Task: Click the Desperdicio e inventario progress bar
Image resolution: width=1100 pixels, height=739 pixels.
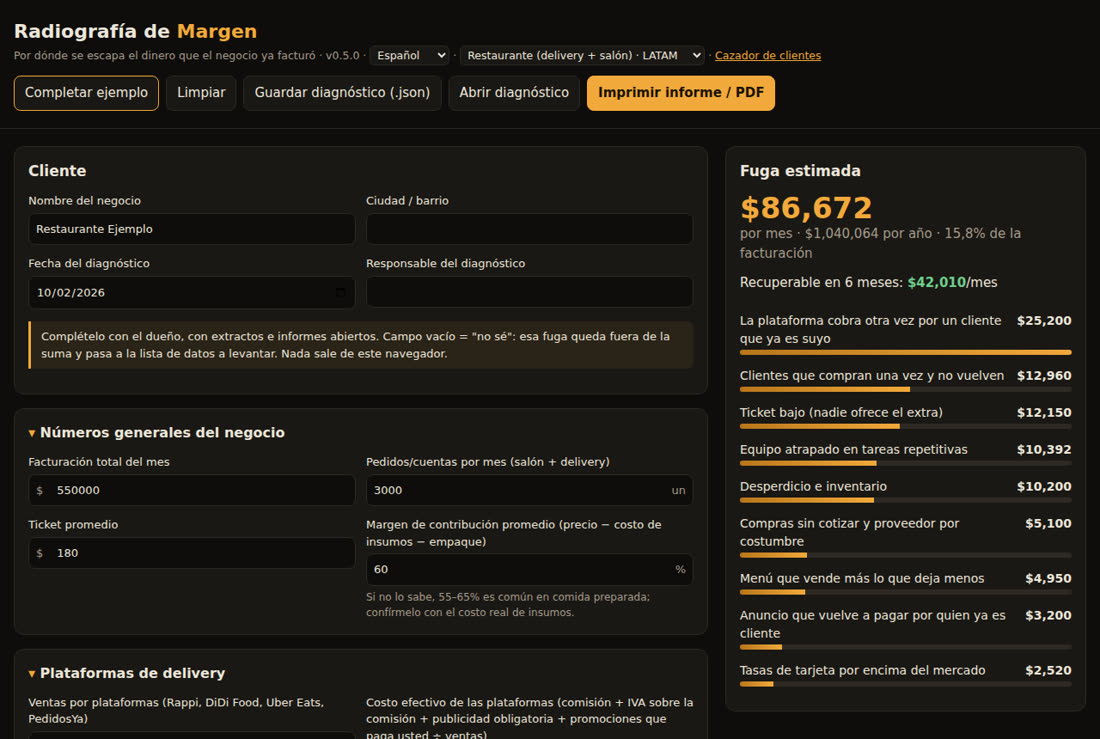Action: tap(906, 500)
